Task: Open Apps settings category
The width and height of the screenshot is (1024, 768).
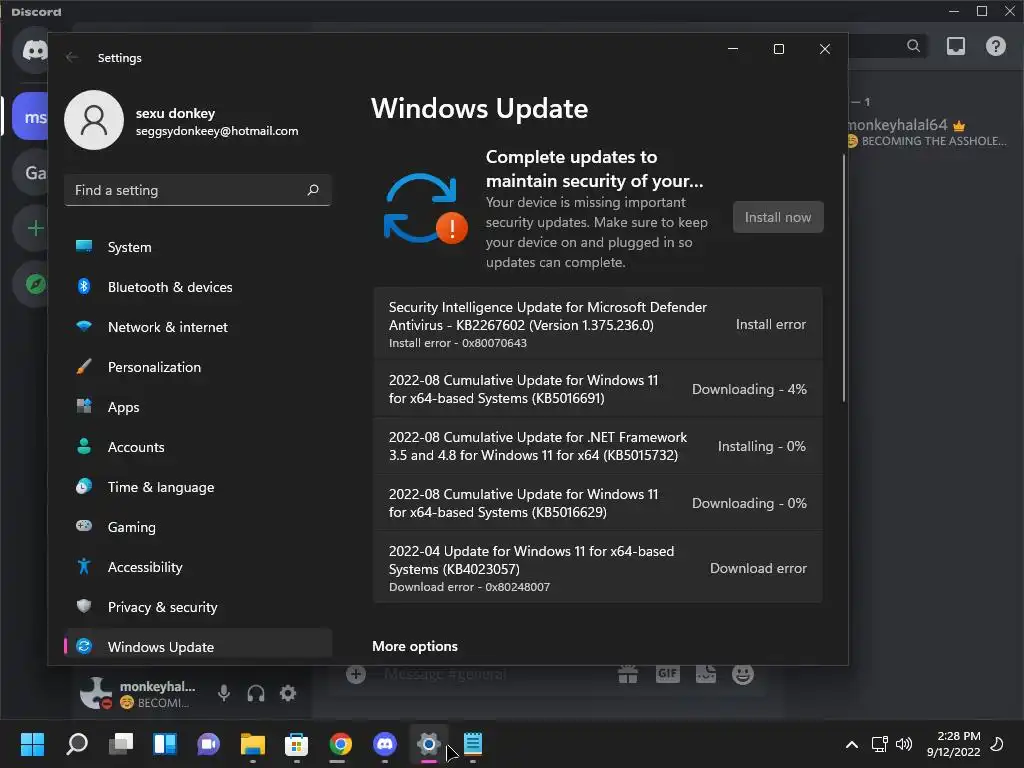Action: 198,407
